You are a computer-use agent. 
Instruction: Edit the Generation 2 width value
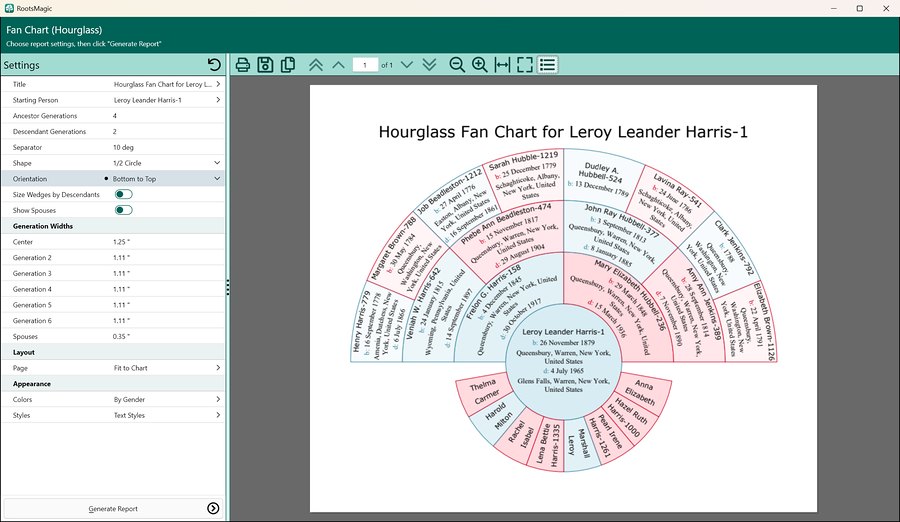pos(121,258)
